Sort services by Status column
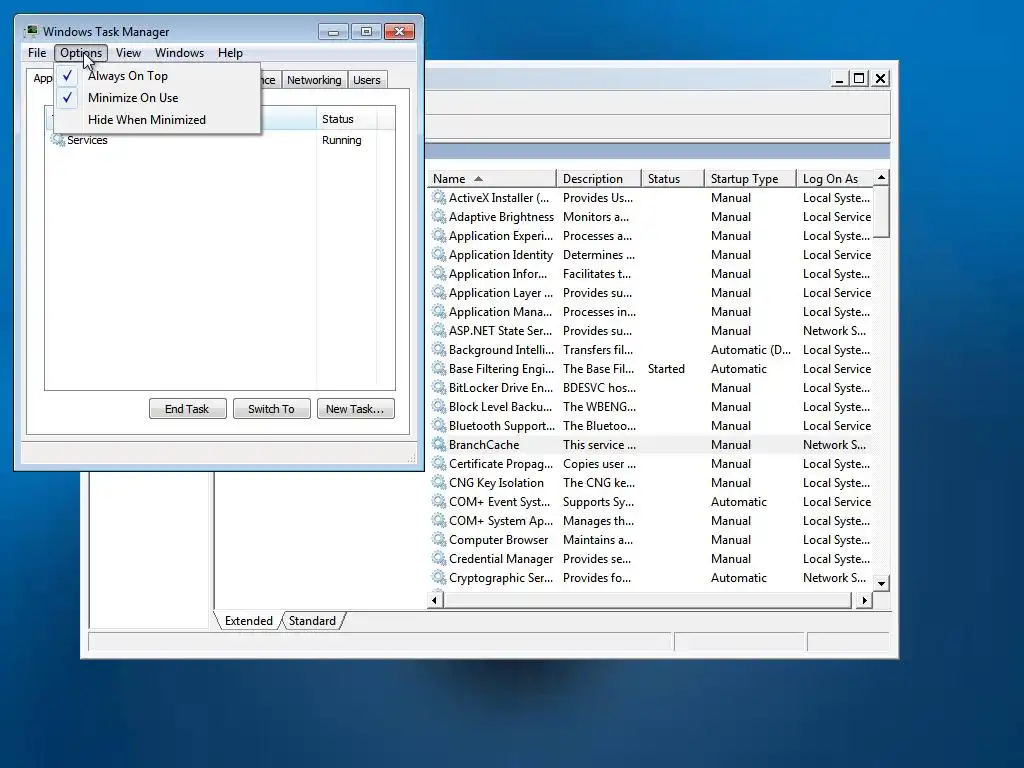 click(673, 179)
